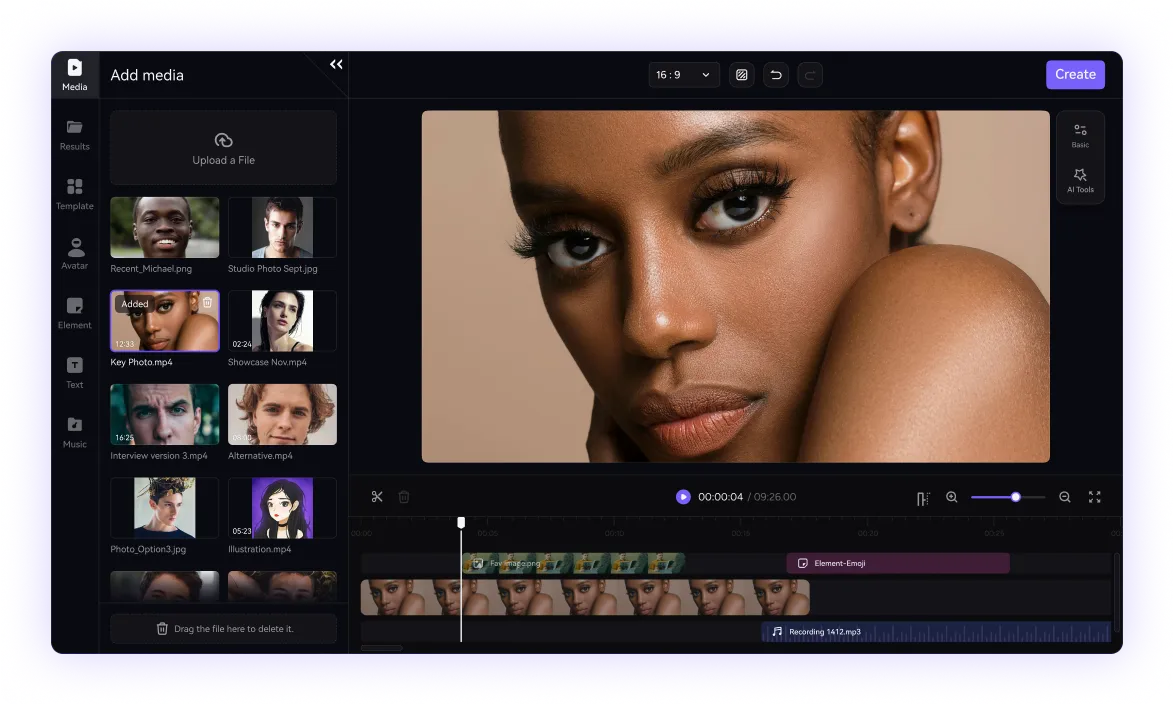This screenshot has width=1174, height=705.
Task: Open the Basic tools panel
Action: 1080,135
